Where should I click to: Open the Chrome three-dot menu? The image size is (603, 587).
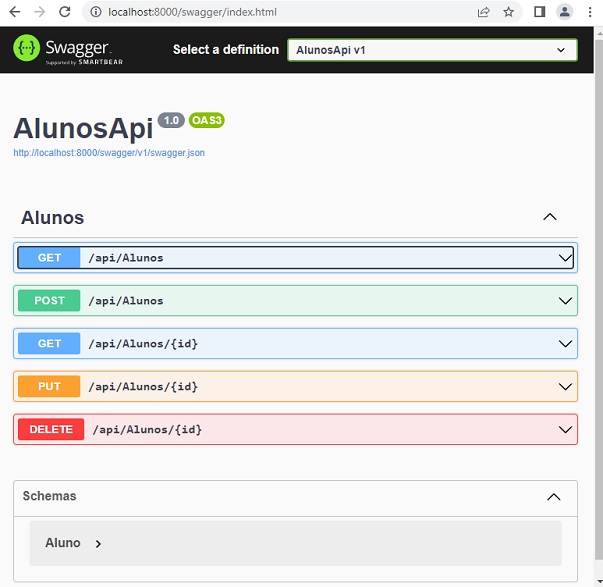click(x=591, y=12)
